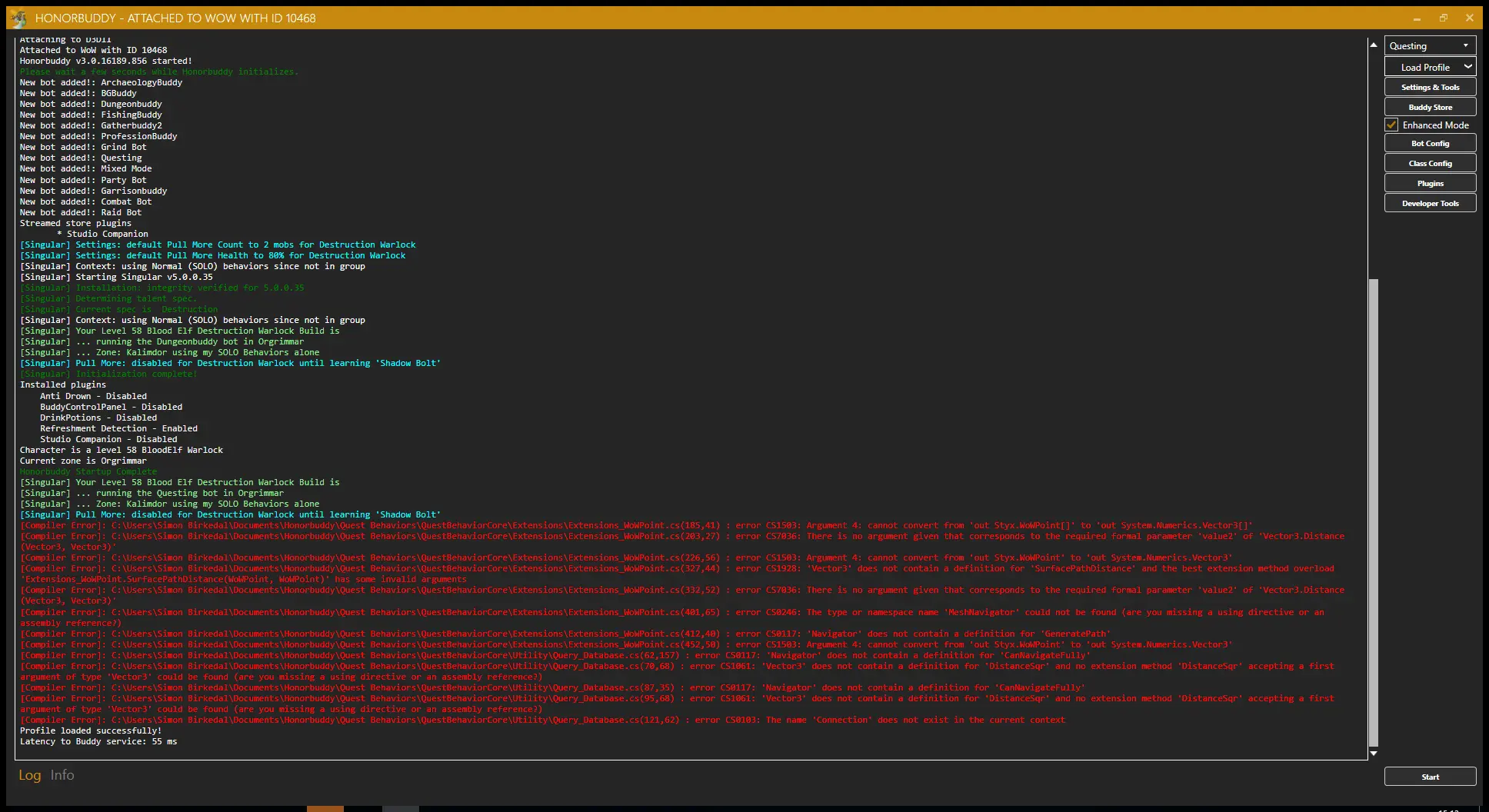The image size is (1489, 812).
Task: Click 'Anti Drown - Disabled' line
Action: pos(93,396)
